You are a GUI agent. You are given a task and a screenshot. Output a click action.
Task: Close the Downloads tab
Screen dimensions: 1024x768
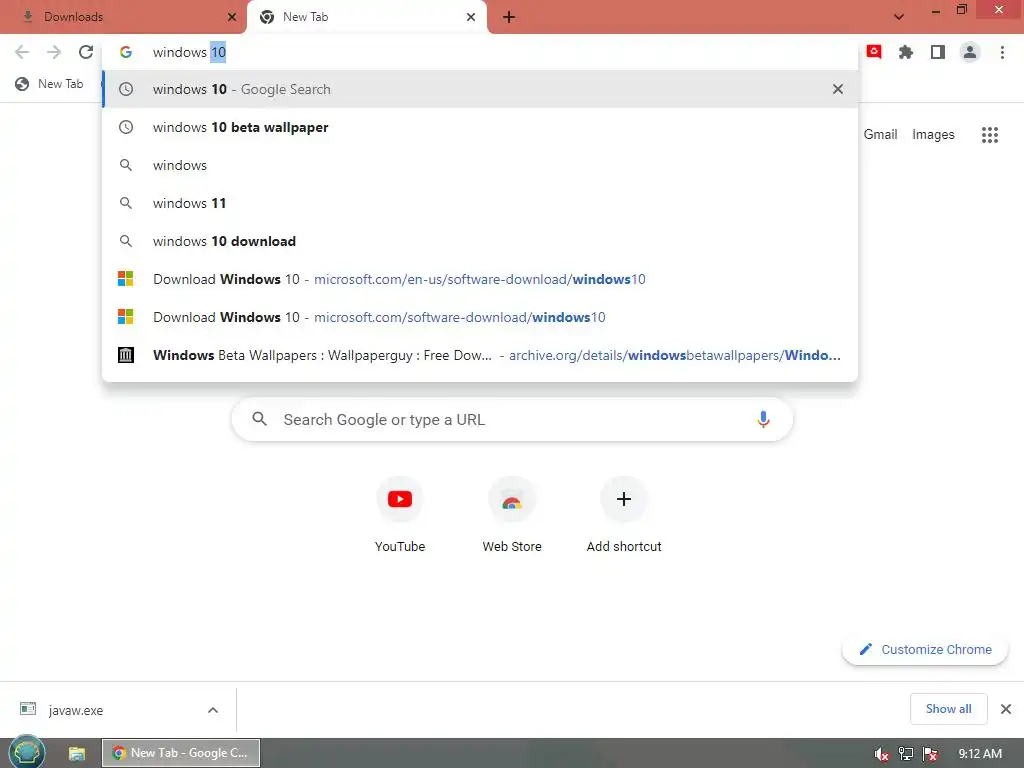pyautogui.click(x=232, y=17)
